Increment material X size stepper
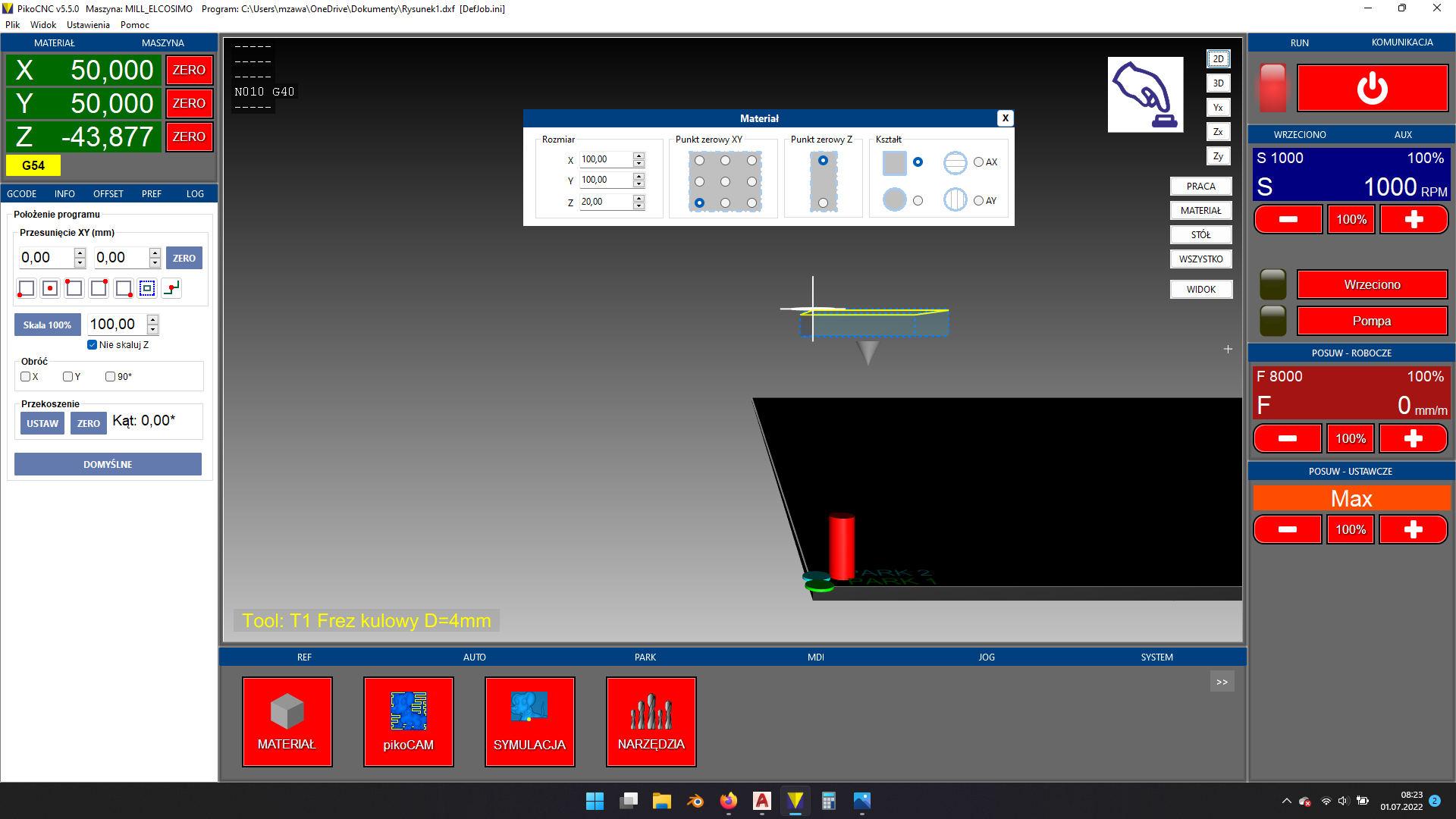 639,155
